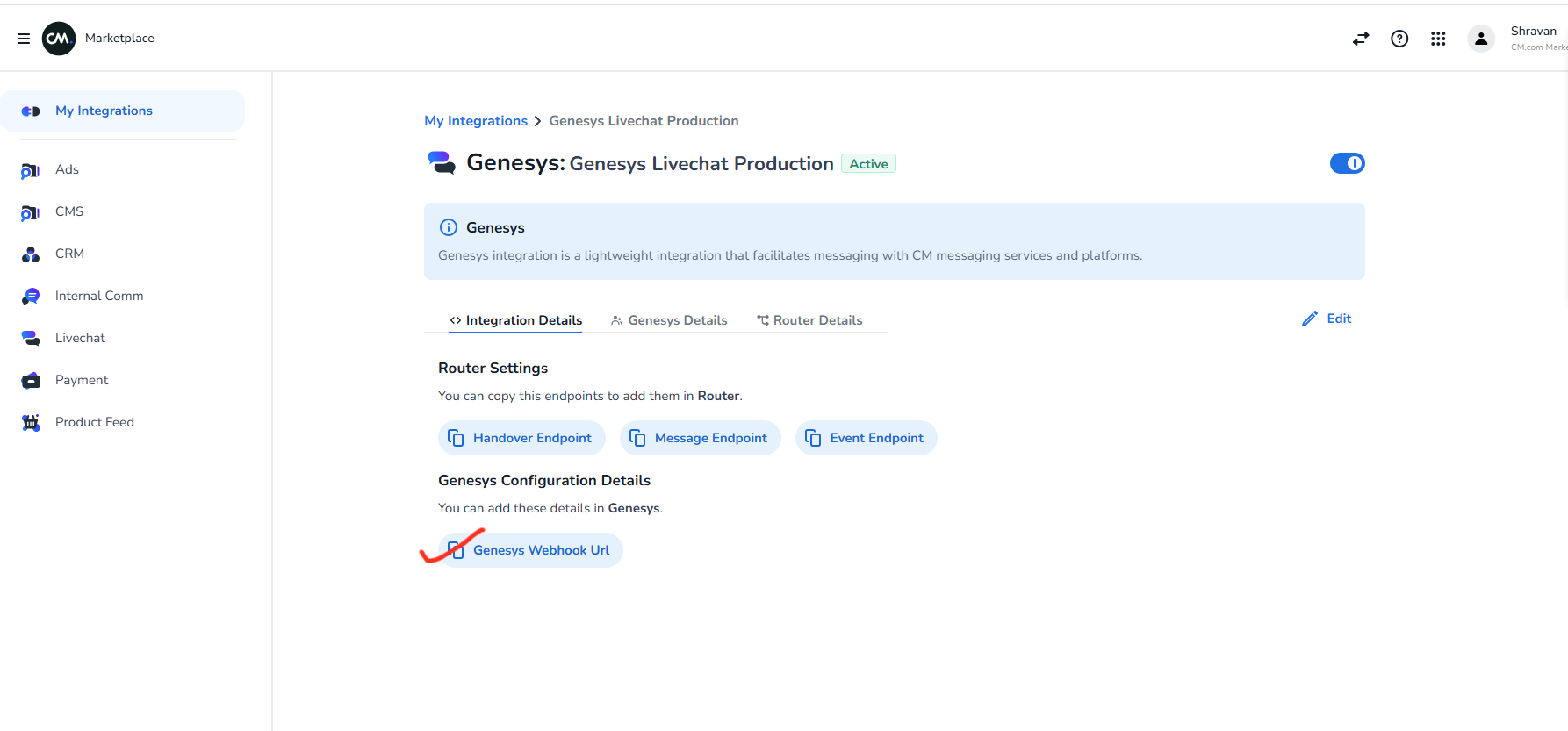Click the CM.com logo icon
The height and width of the screenshot is (731, 1568).
point(59,39)
